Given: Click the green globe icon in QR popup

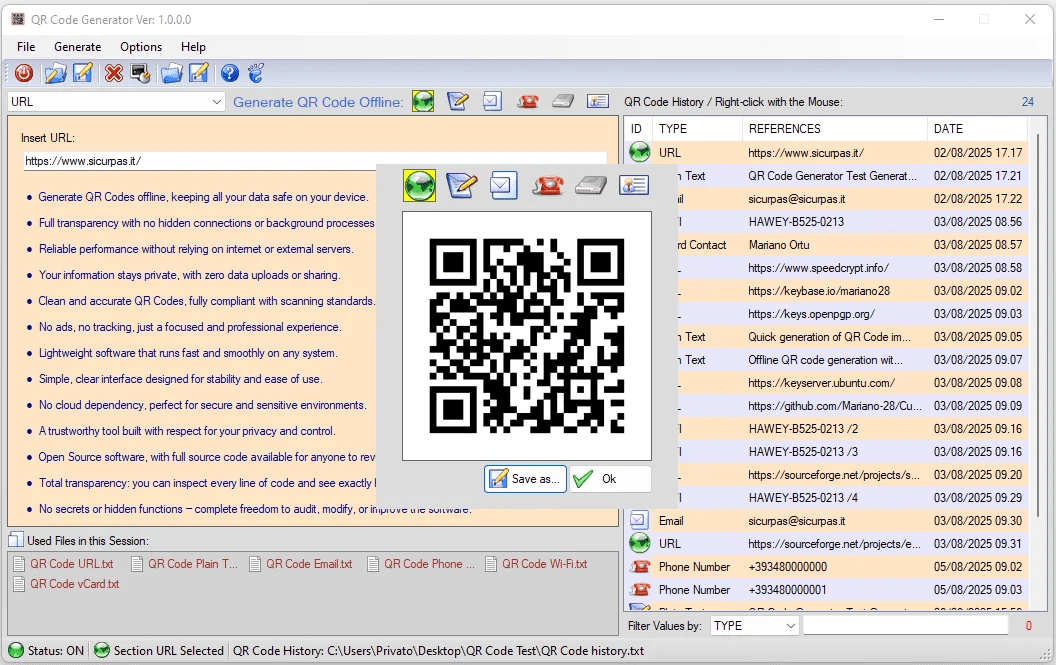Looking at the screenshot, I should tap(420, 185).
